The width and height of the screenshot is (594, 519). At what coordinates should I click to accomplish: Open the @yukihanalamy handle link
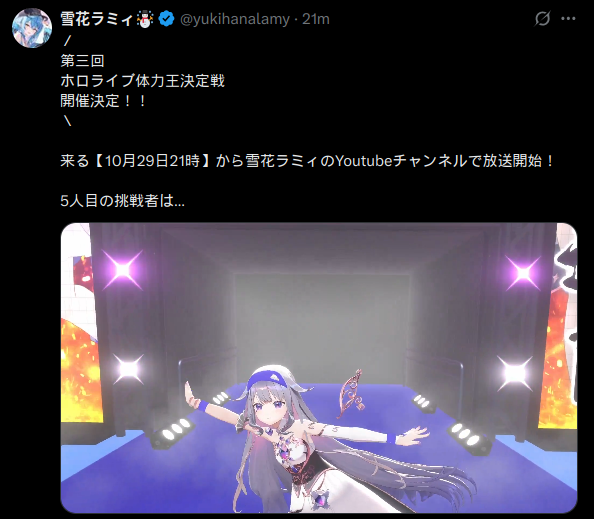(x=234, y=19)
